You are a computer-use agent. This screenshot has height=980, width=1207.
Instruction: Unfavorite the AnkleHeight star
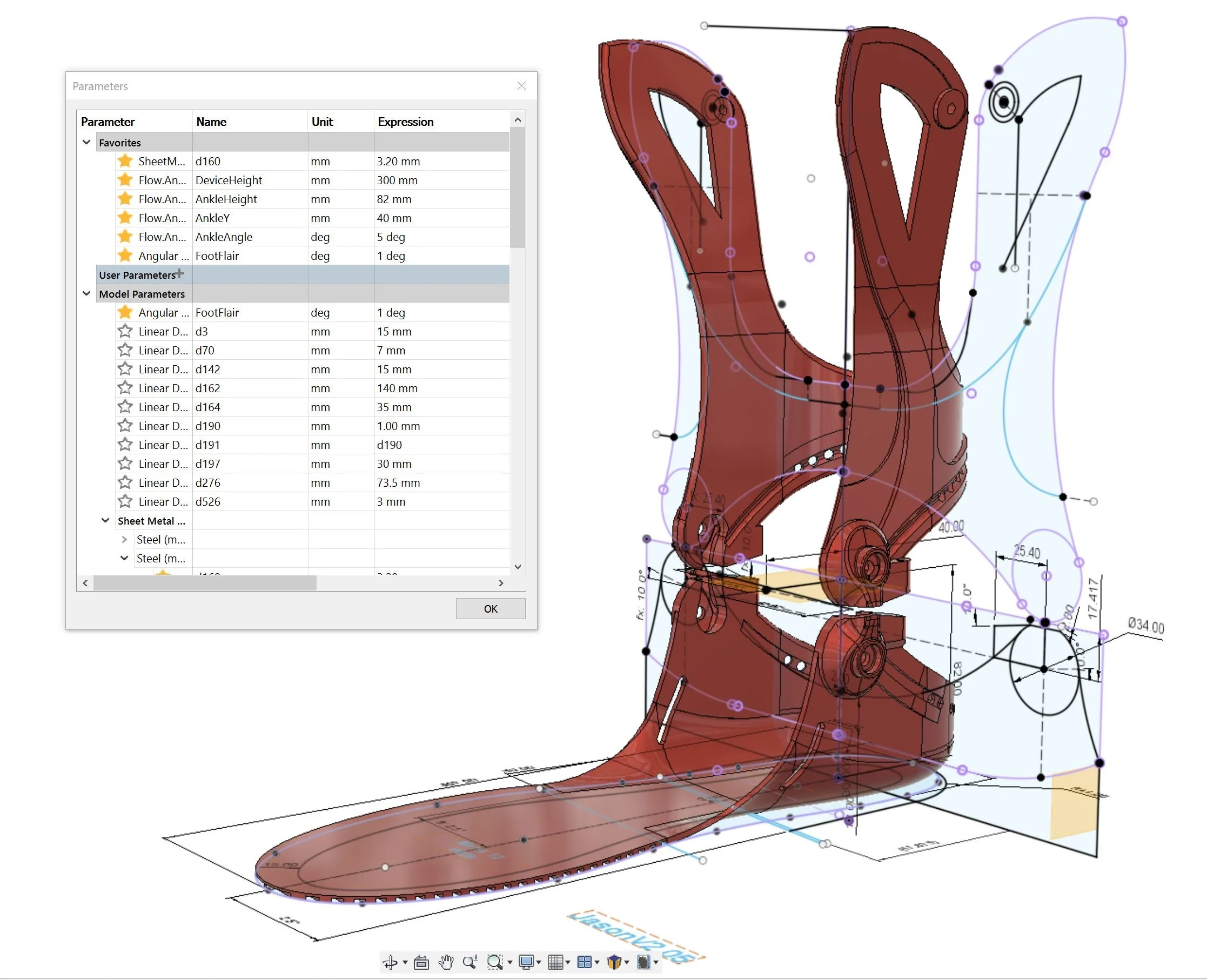(125, 199)
